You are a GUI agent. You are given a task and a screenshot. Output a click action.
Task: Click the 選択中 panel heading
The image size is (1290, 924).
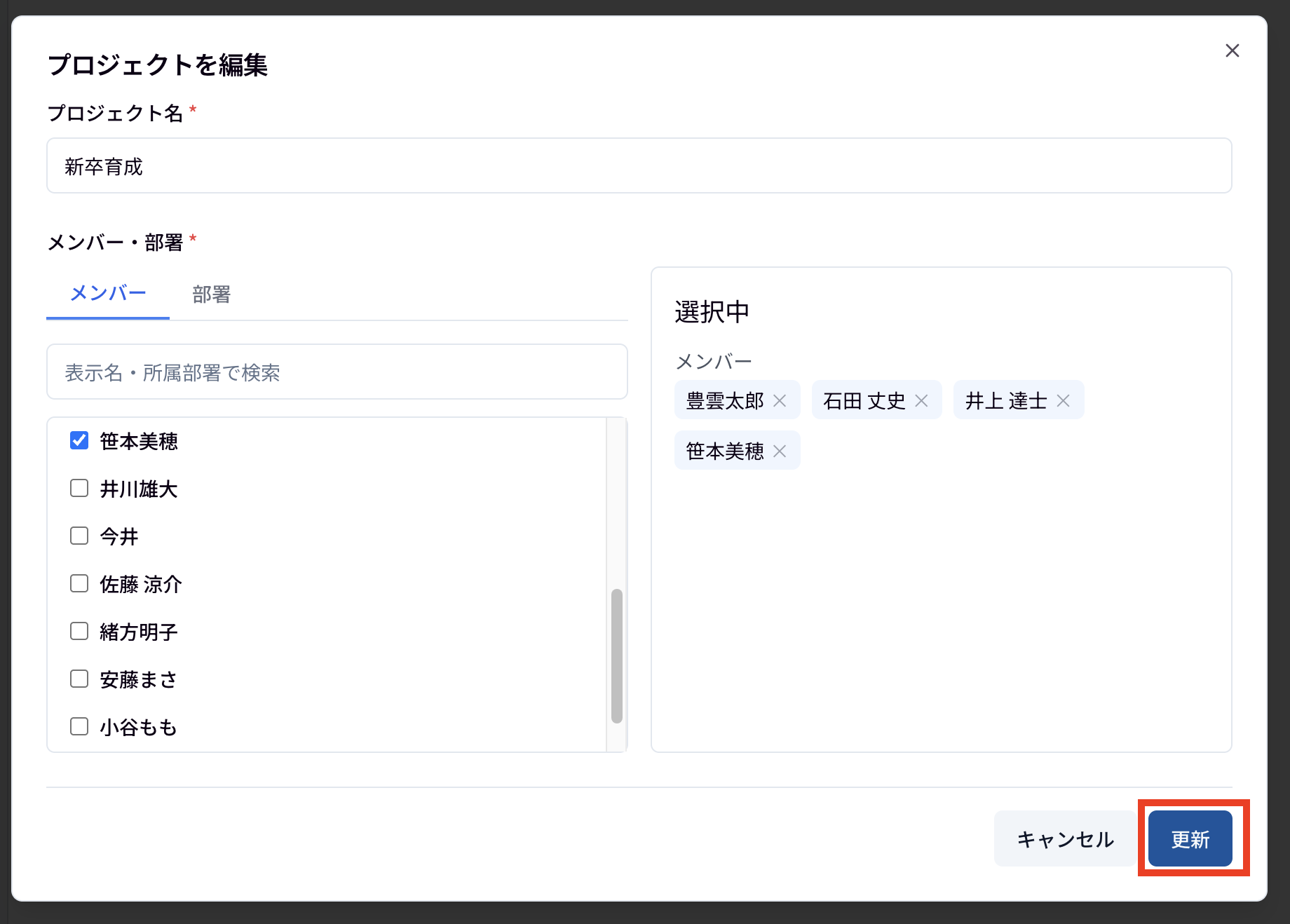click(712, 311)
